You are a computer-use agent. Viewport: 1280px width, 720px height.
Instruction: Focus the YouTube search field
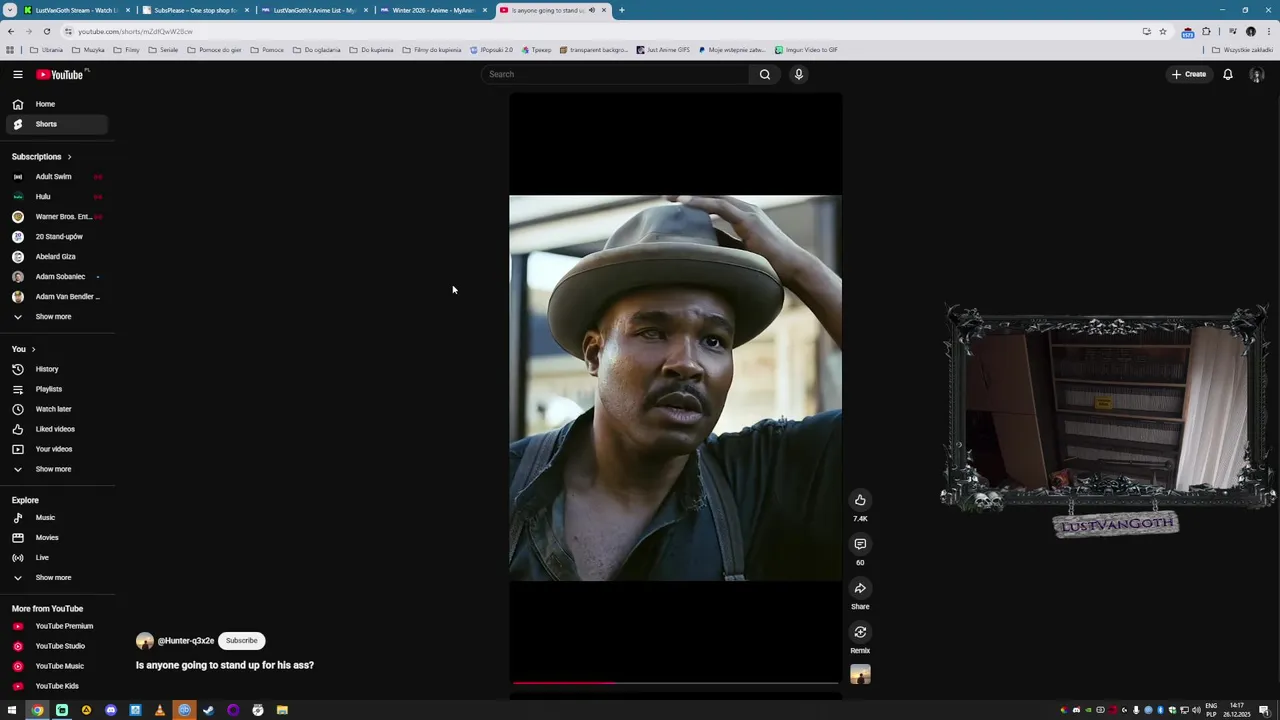pos(615,74)
